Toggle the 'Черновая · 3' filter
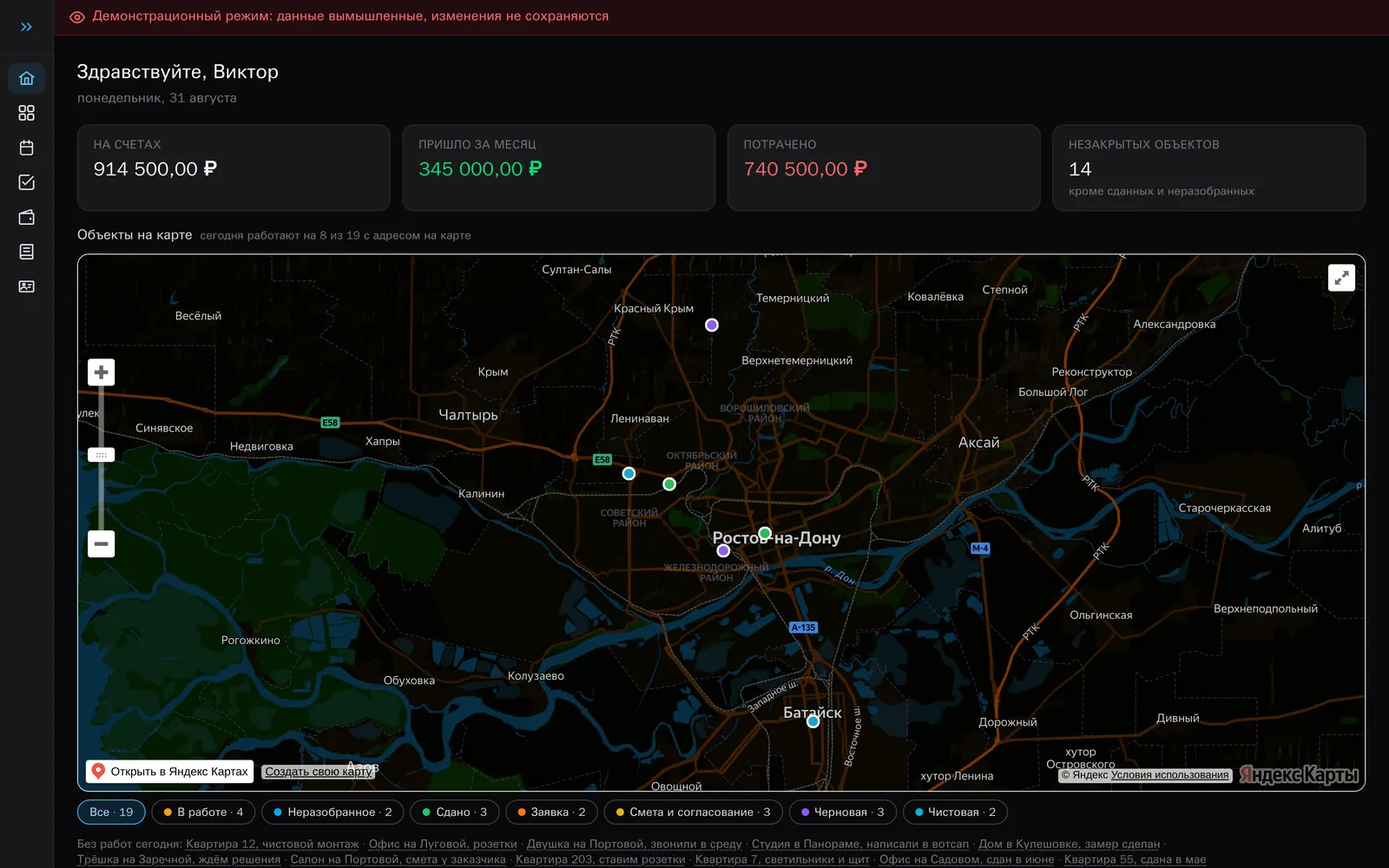The width and height of the screenshot is (1389, 868). click(x=842, y=812)
